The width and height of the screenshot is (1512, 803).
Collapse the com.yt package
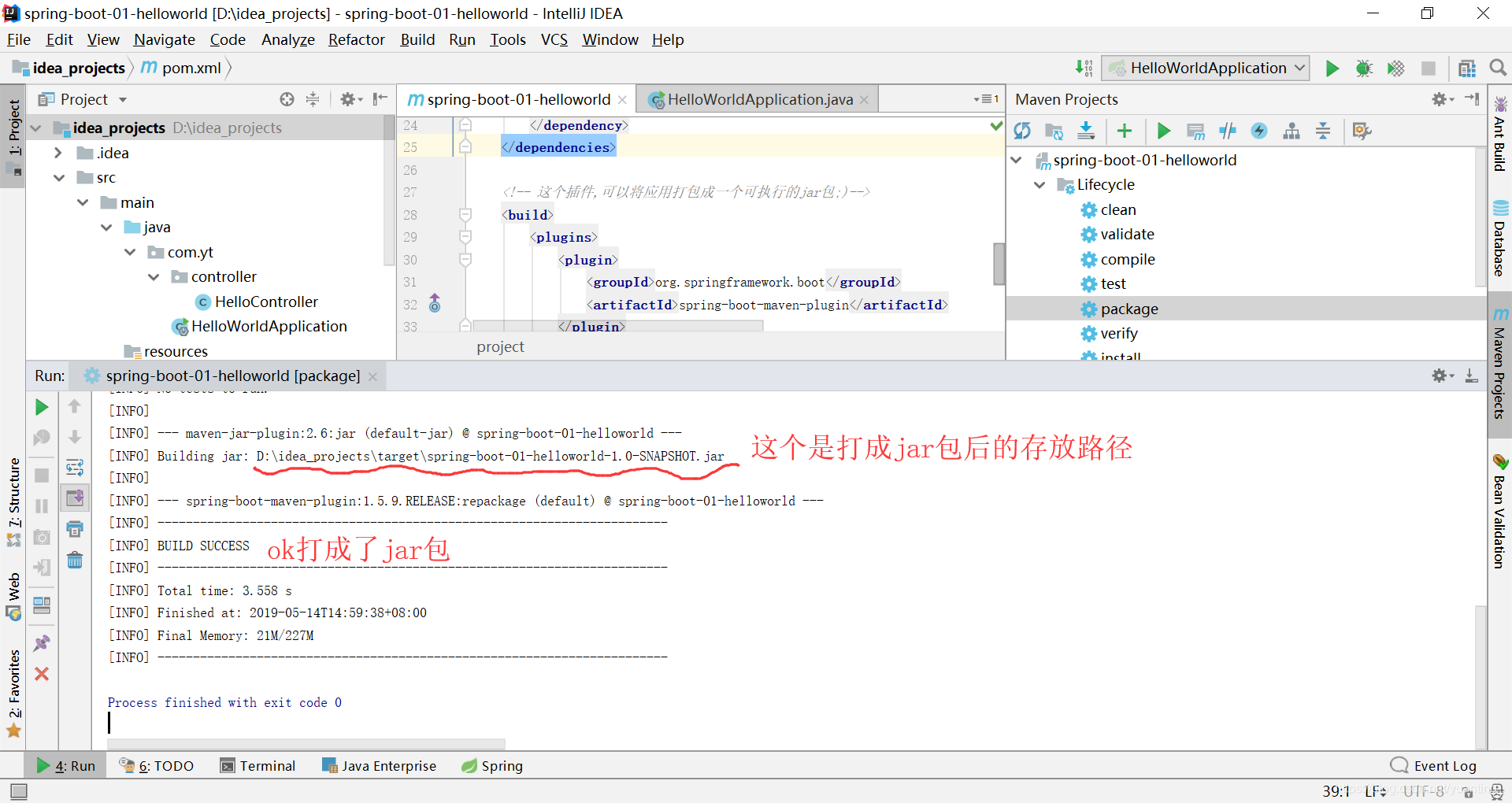tap(130, 252)
